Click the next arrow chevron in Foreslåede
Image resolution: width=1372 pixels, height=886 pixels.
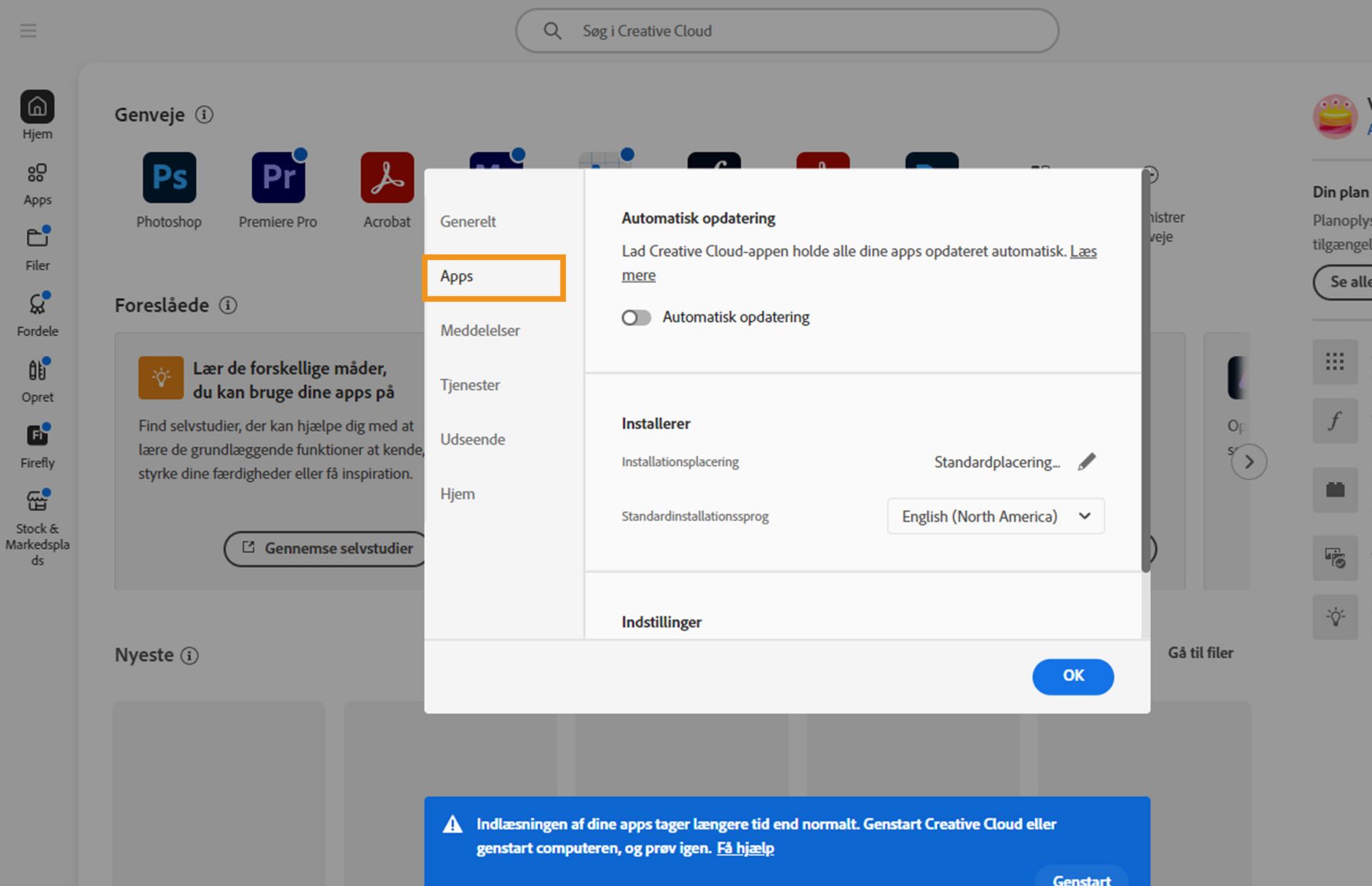click(x=1248, y=462)
